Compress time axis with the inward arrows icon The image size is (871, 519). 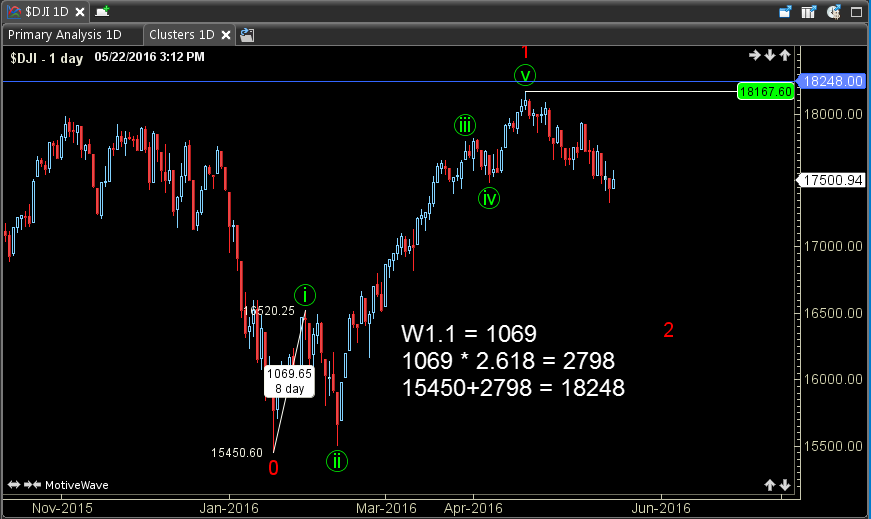32,485
